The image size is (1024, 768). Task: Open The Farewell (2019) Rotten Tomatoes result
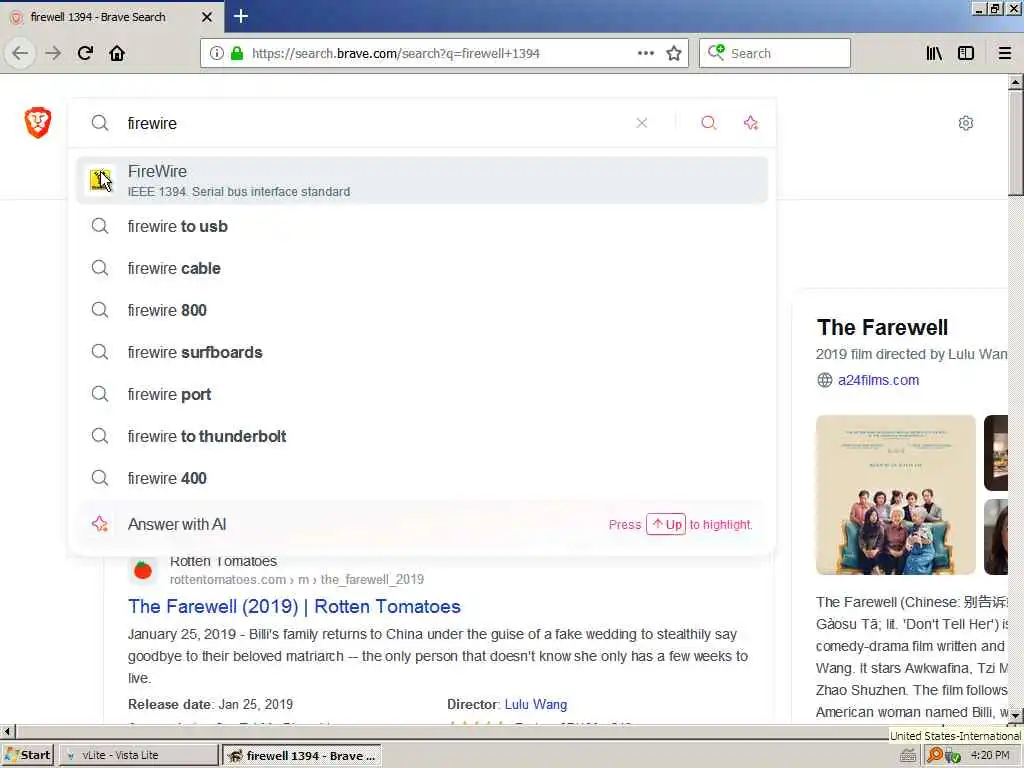click(294, 607)
